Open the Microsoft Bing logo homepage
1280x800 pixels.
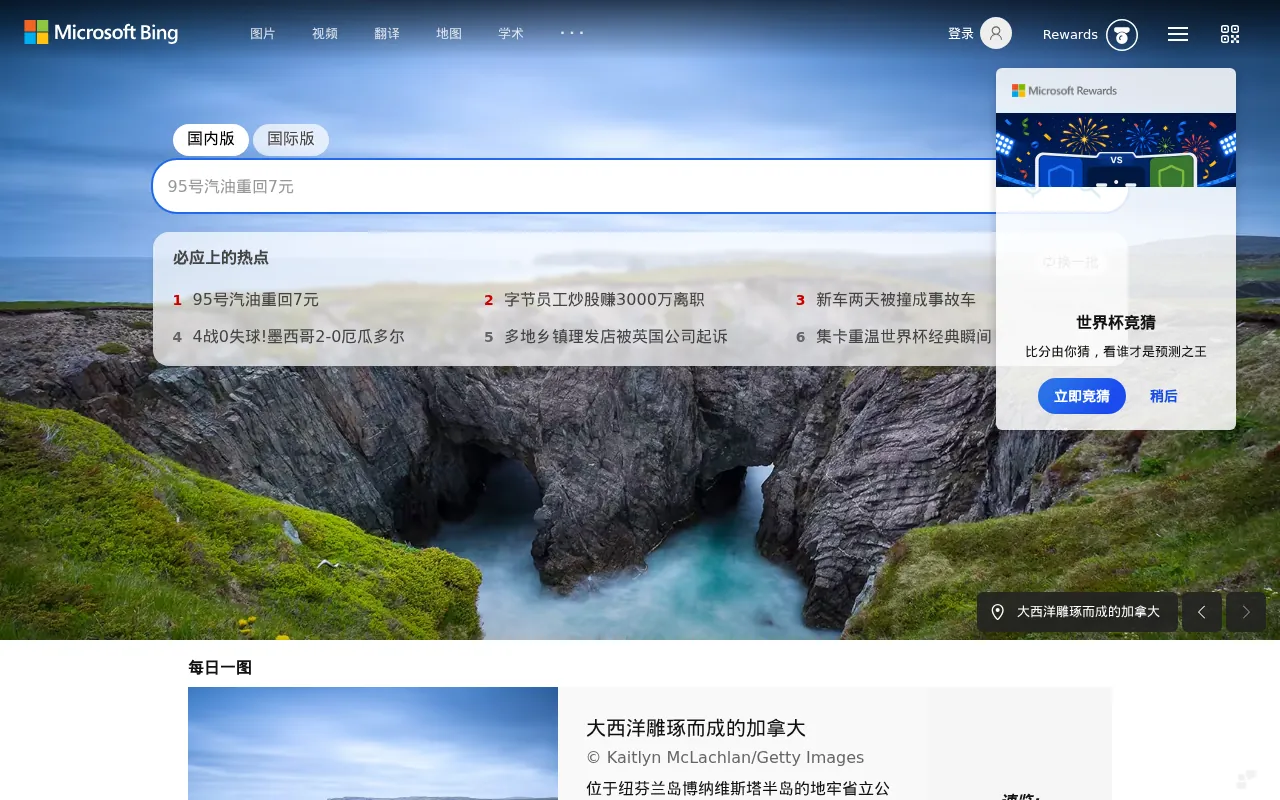click(x=101, y=32)
